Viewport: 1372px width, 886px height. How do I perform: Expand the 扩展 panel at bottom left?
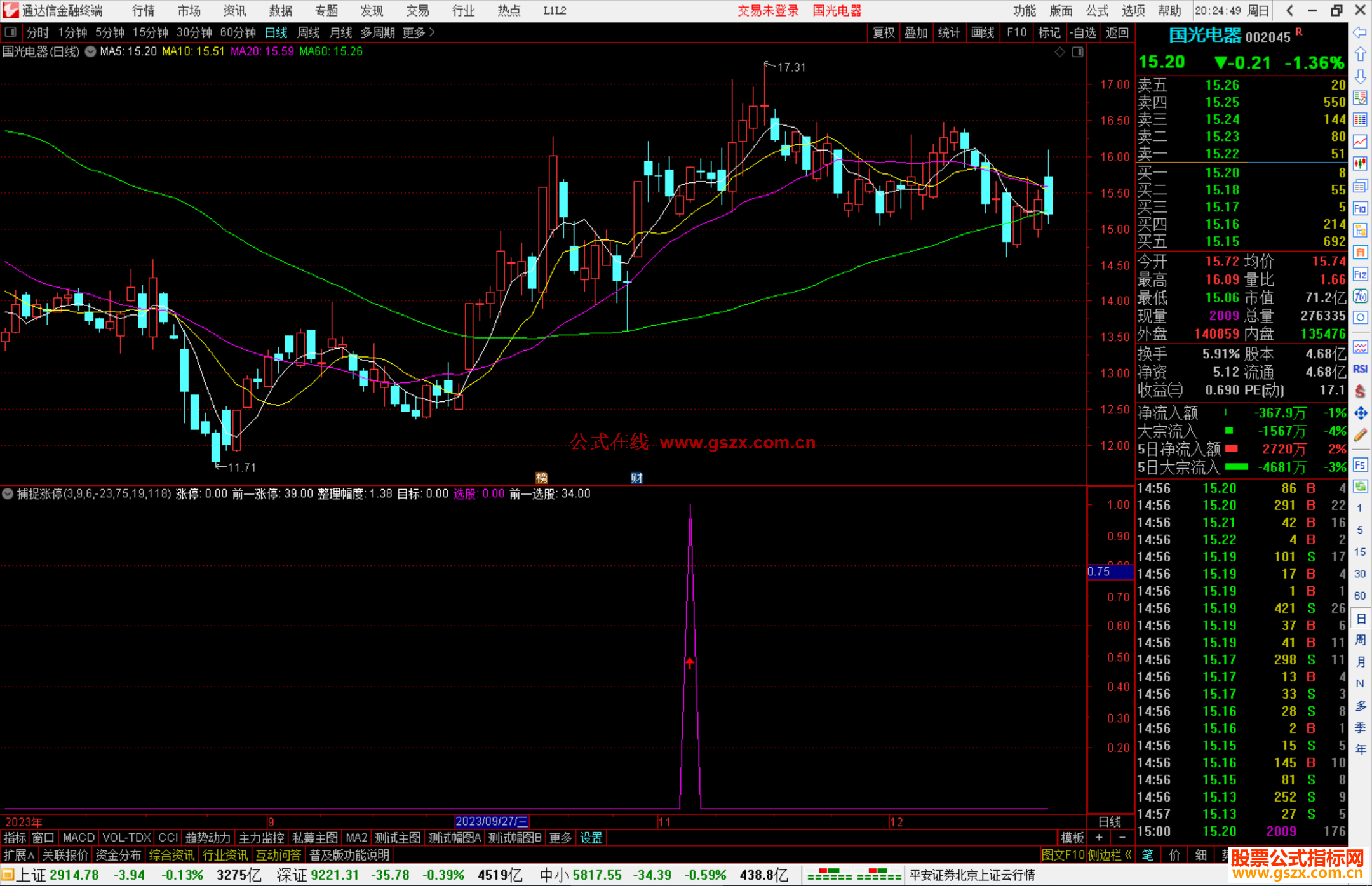[19, 855]
